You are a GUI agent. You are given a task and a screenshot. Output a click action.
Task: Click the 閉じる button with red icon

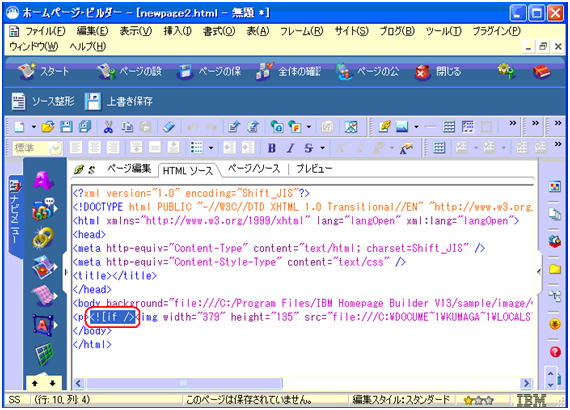coord(438,72)
